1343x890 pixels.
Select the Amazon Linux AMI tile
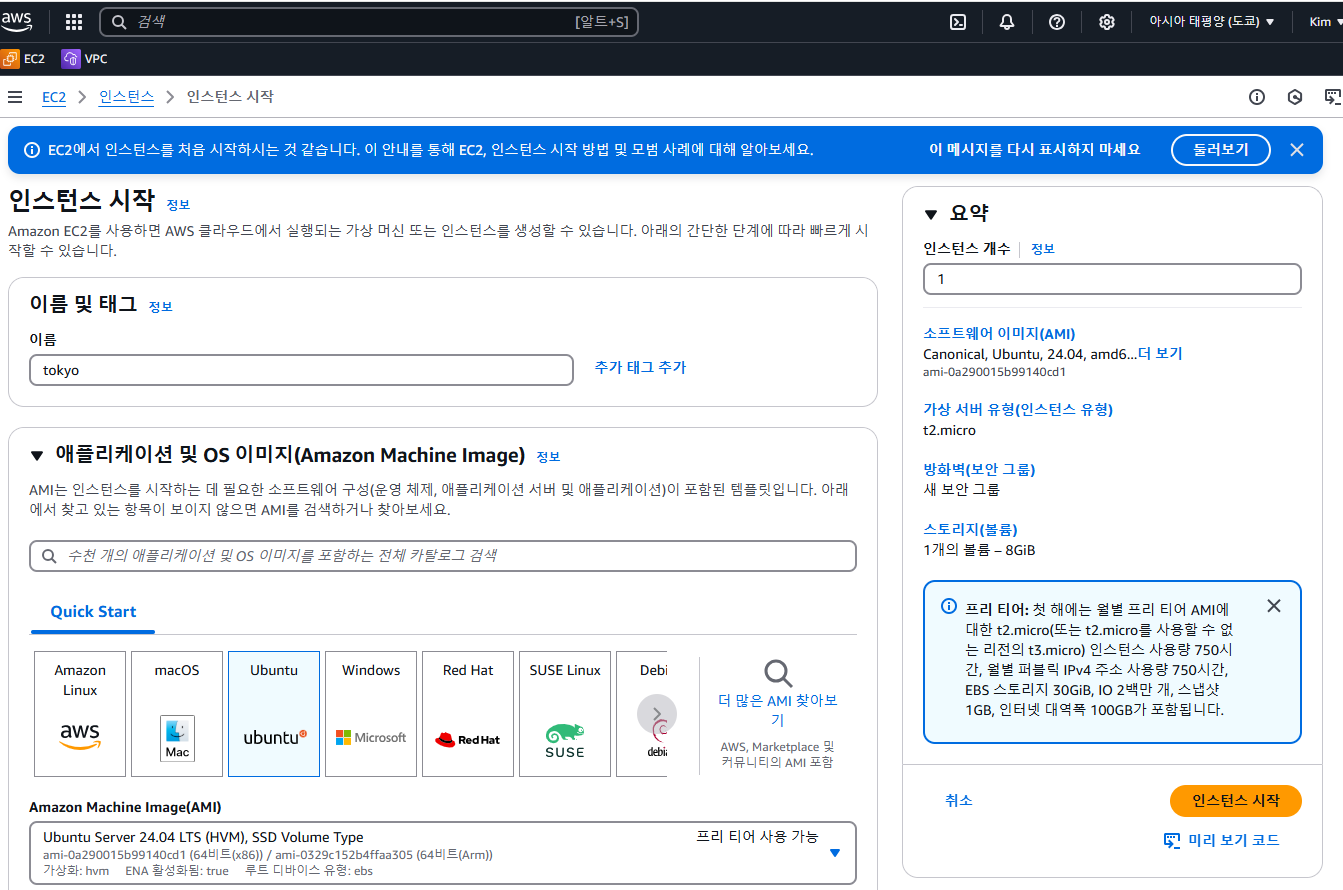[x=80, y=714]
